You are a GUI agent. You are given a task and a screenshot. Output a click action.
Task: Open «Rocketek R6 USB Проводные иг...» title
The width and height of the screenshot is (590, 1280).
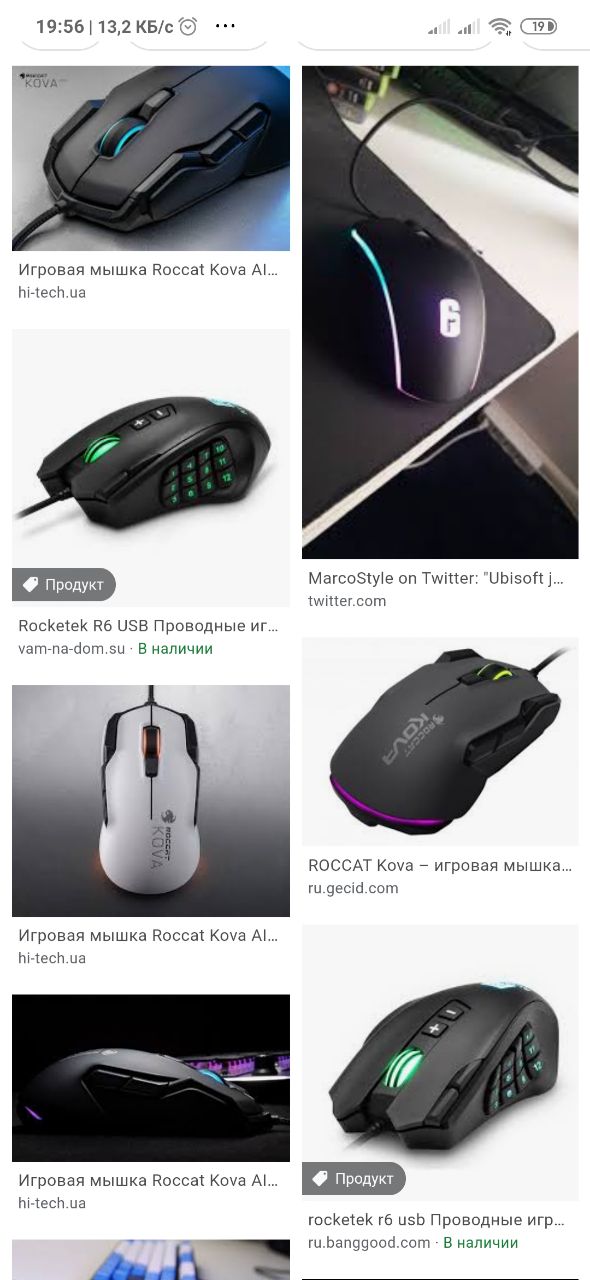pyautogui.click(x=148, y=626)
